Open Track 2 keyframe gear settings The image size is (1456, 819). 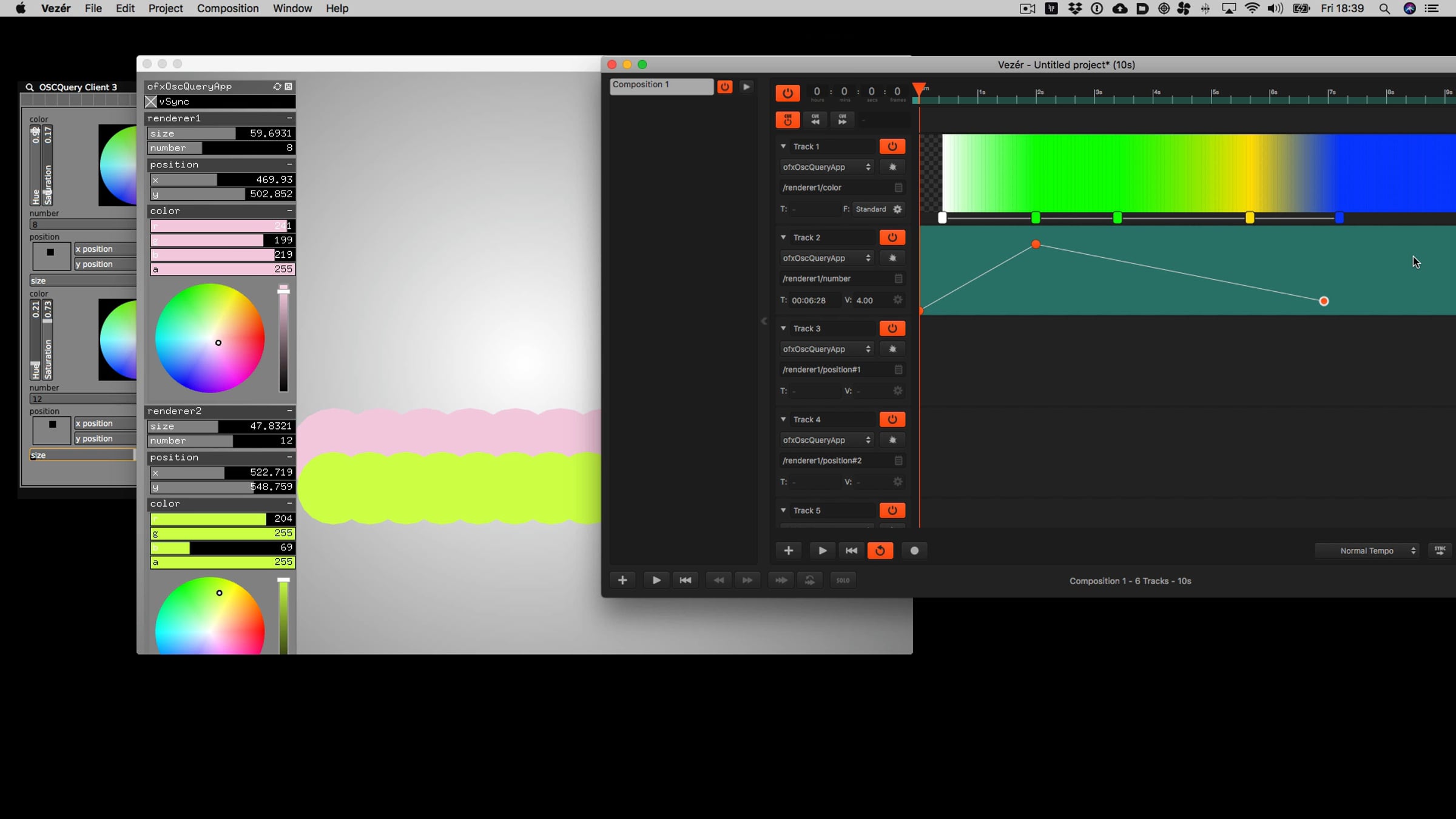point(898,300)
